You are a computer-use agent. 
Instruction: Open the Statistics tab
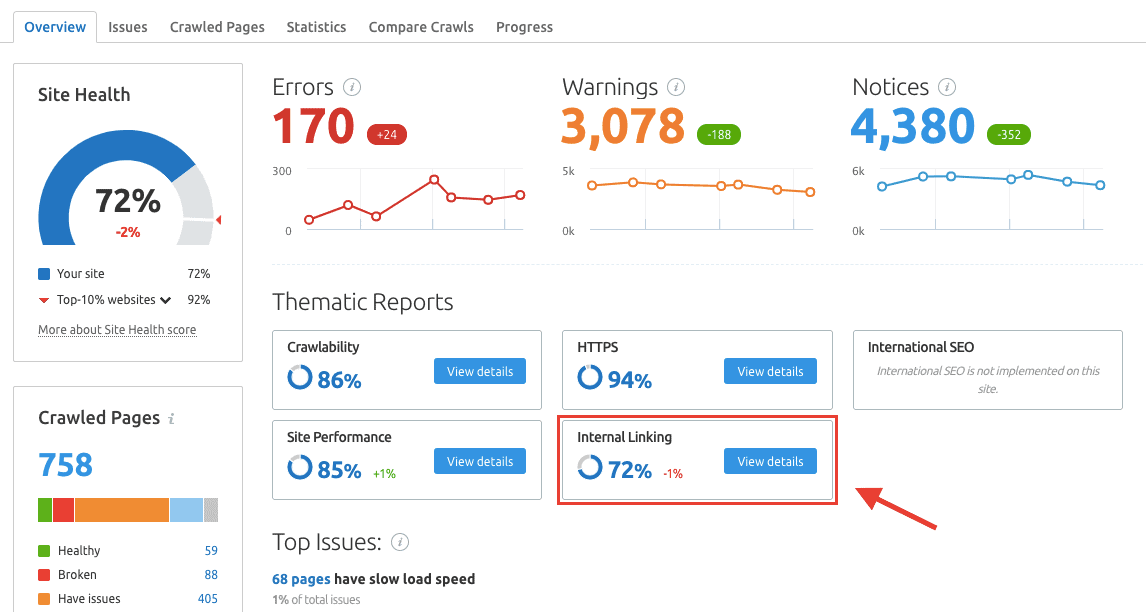click(316, 27)
